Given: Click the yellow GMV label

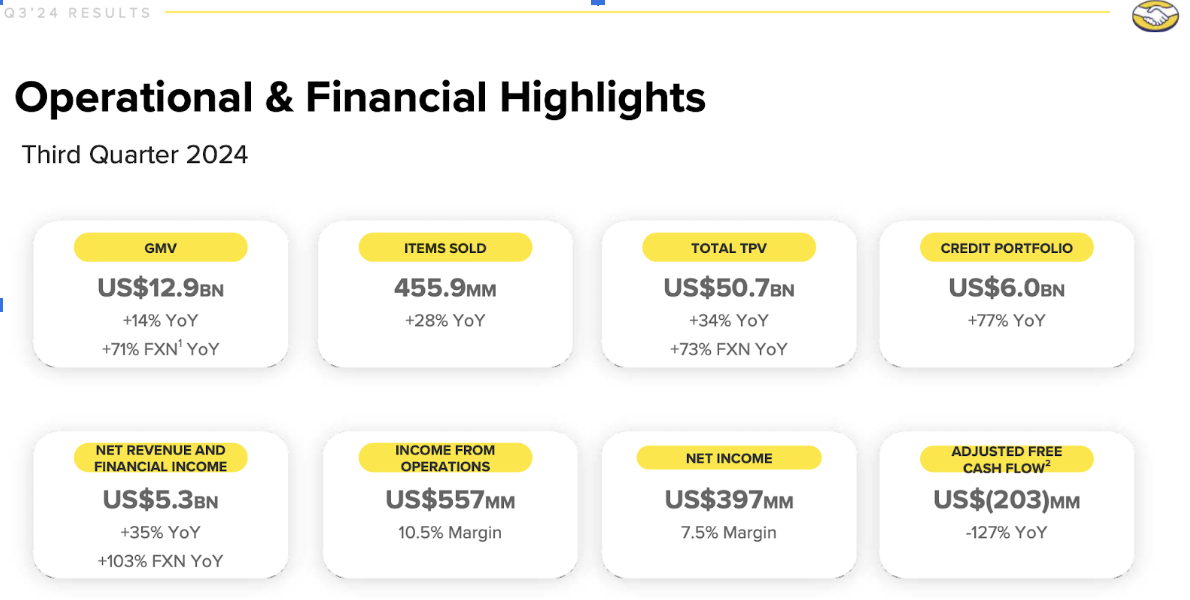Looking at the screenshot, I should click(160, 248).
